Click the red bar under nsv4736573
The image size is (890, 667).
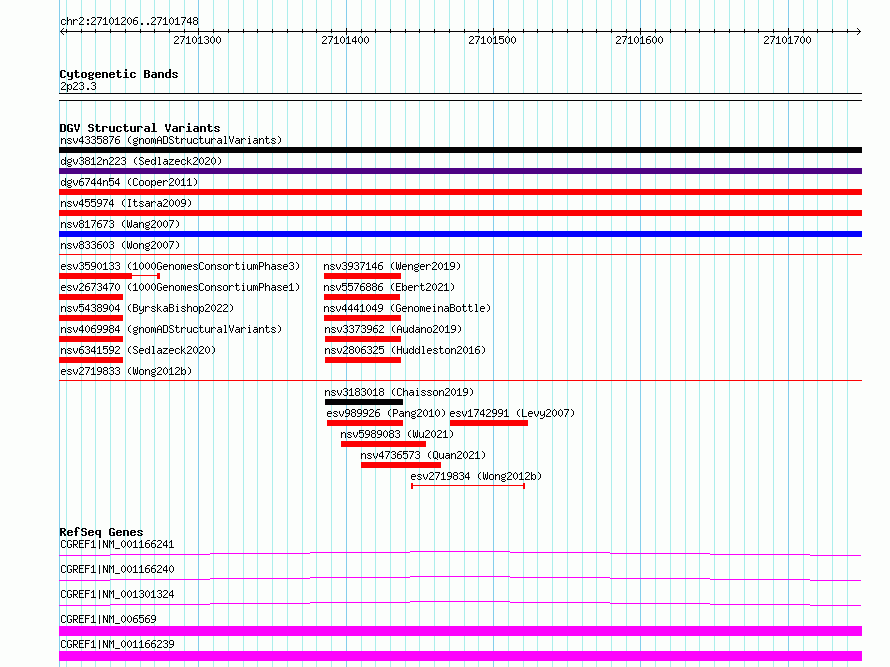401,465
